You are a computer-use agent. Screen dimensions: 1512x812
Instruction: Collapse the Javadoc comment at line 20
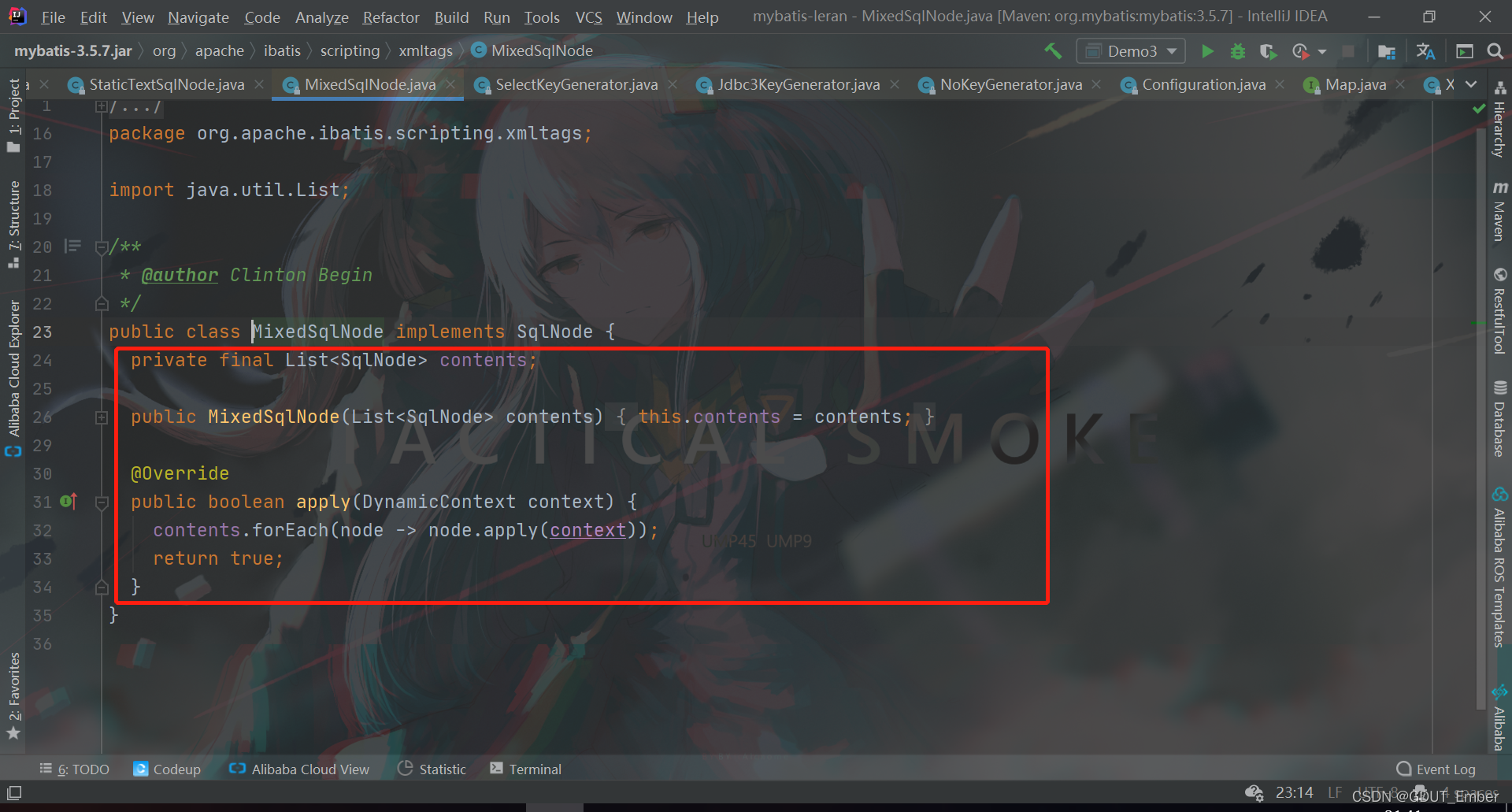101,247
